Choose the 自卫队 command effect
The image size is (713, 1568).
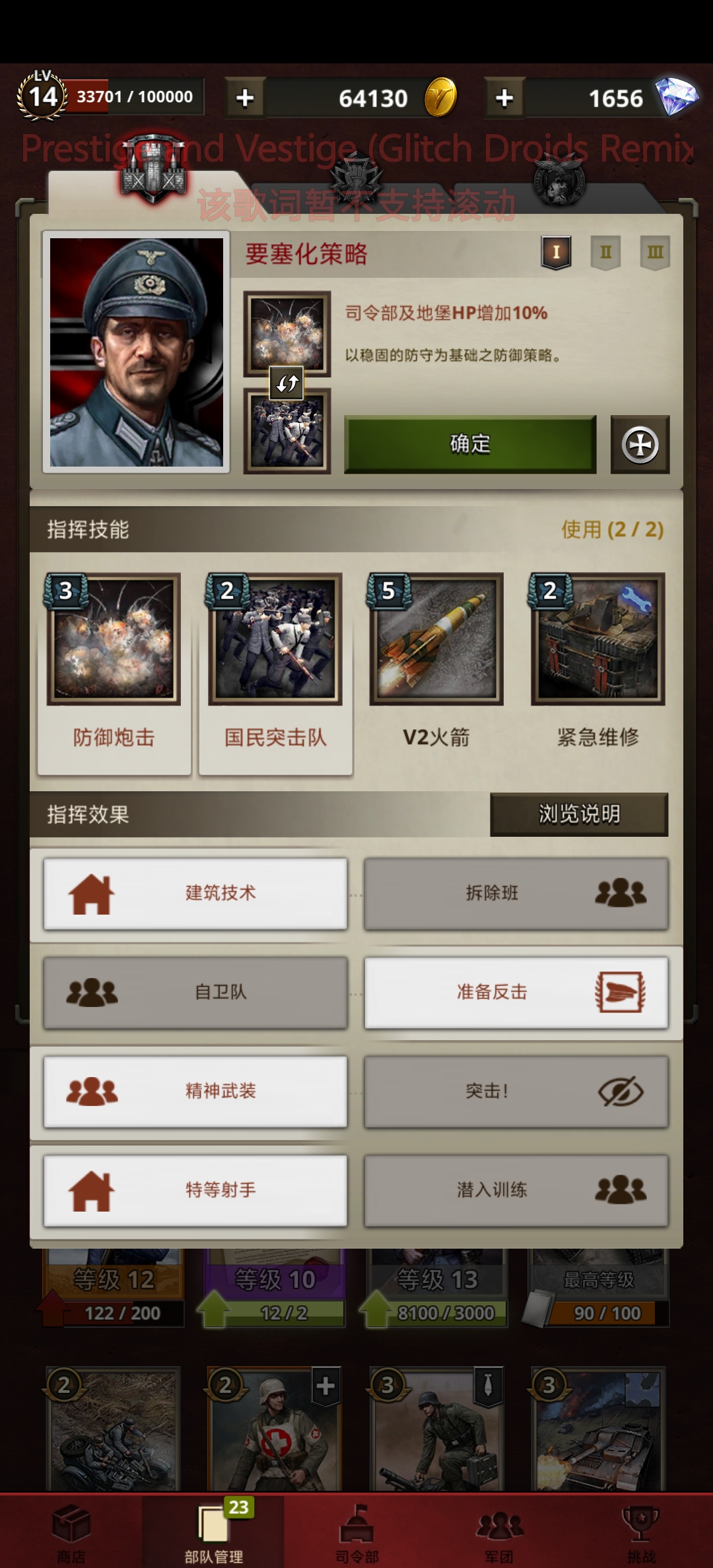coord(195,993)
